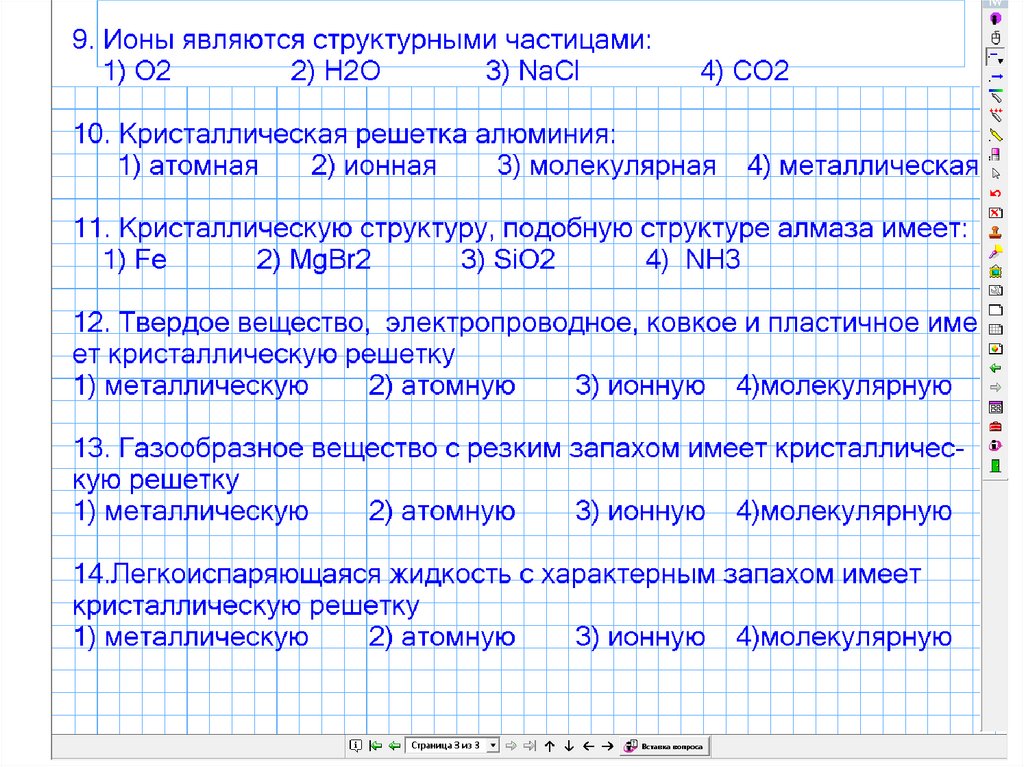The image size is (1024, 767).
Task: Choose '3) SiO2' in question 11
Action: (508, 260)
